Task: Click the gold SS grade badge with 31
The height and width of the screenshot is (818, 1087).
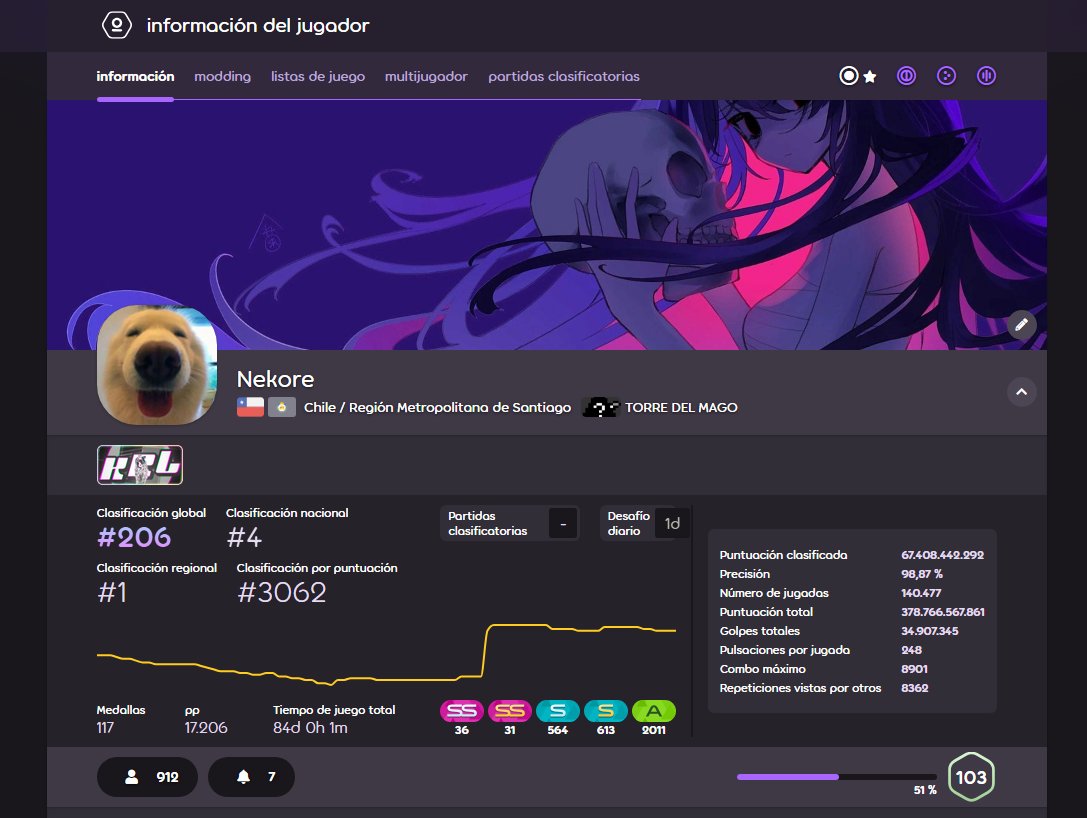Action: pyautogui.click(x=510, y=711)
